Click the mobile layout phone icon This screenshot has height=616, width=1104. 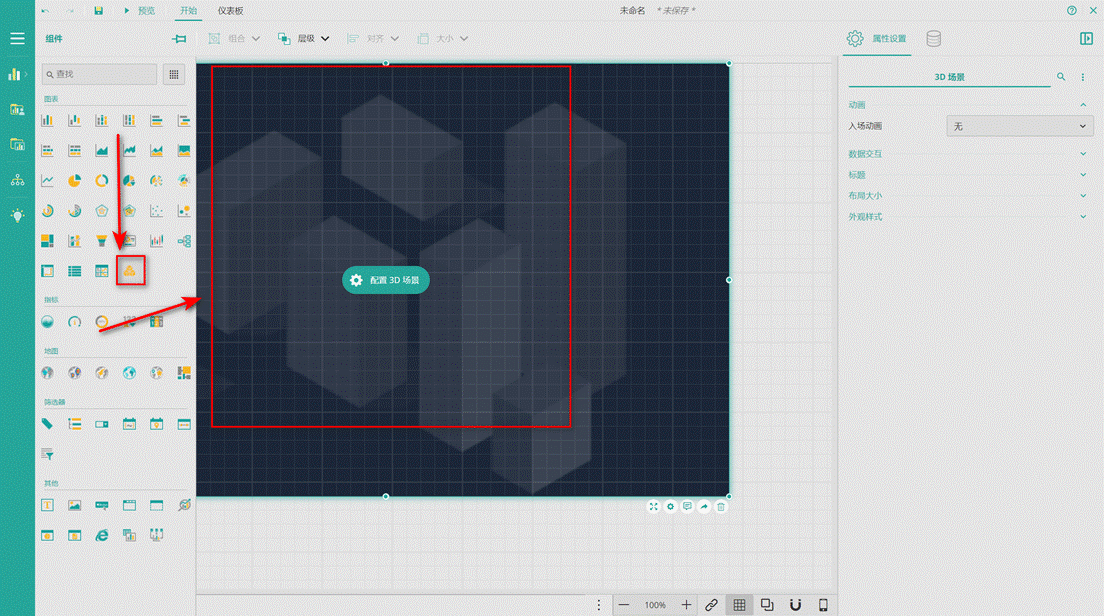point(823,605)
